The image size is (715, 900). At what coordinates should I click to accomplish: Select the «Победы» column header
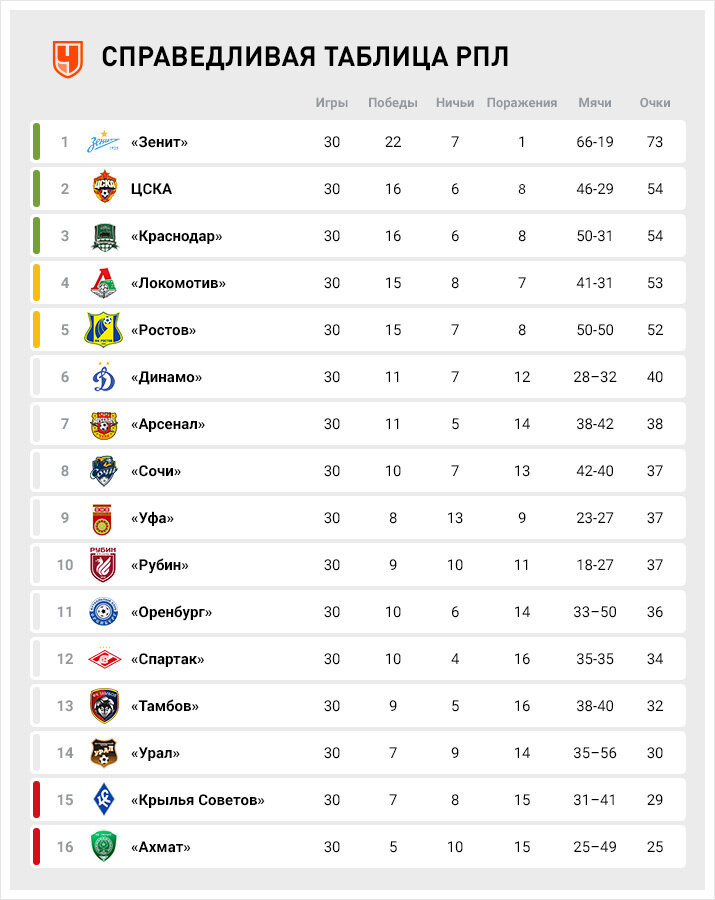pos(393,103)
